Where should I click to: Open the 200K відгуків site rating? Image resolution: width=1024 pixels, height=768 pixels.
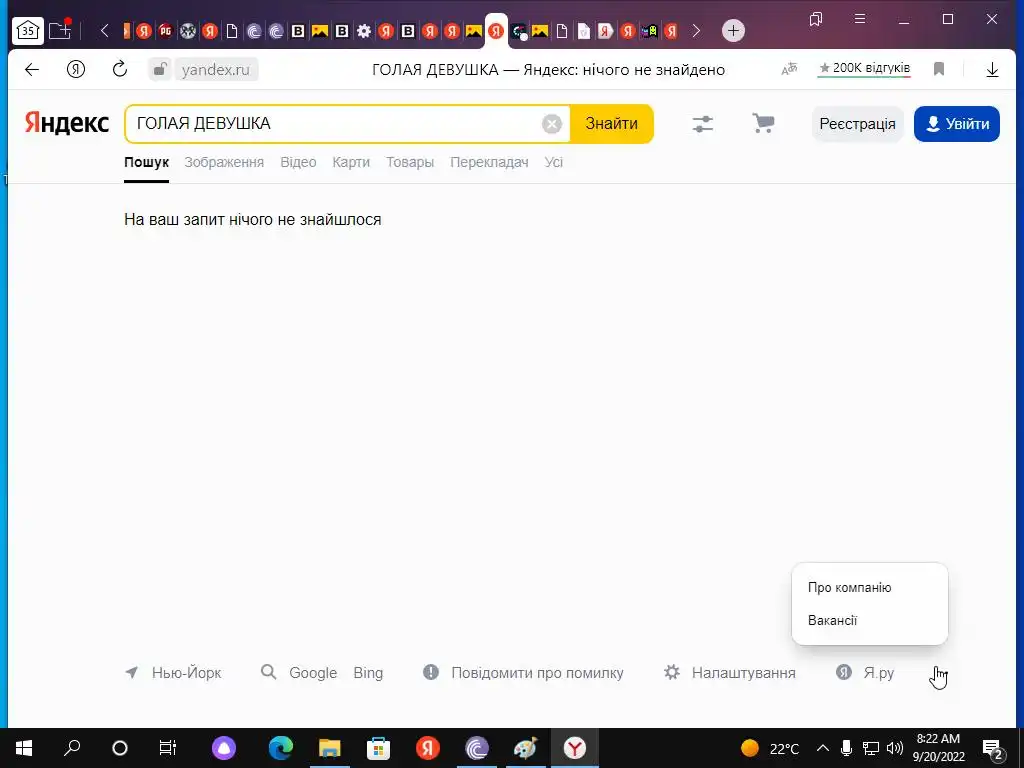click(x=864, y=68)
